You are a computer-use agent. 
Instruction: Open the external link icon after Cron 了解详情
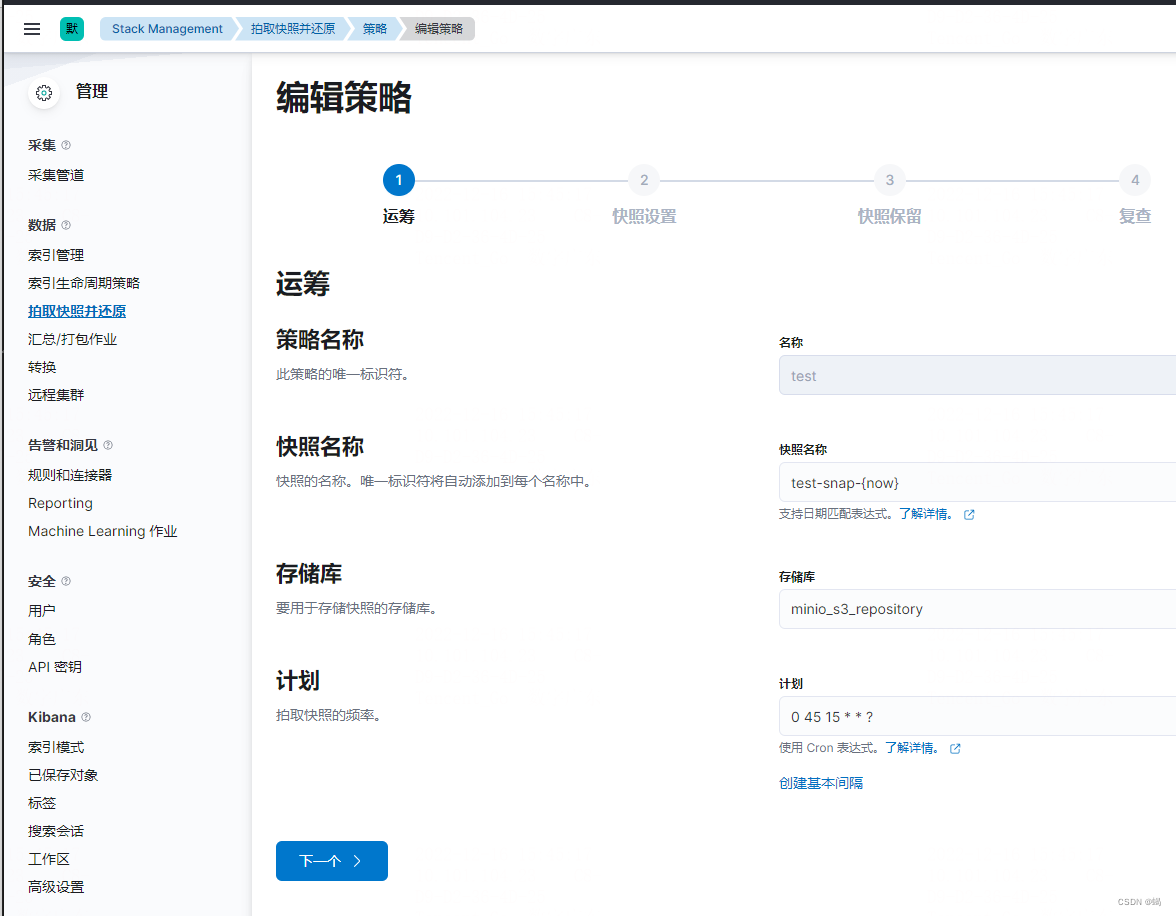click(955, 747)
